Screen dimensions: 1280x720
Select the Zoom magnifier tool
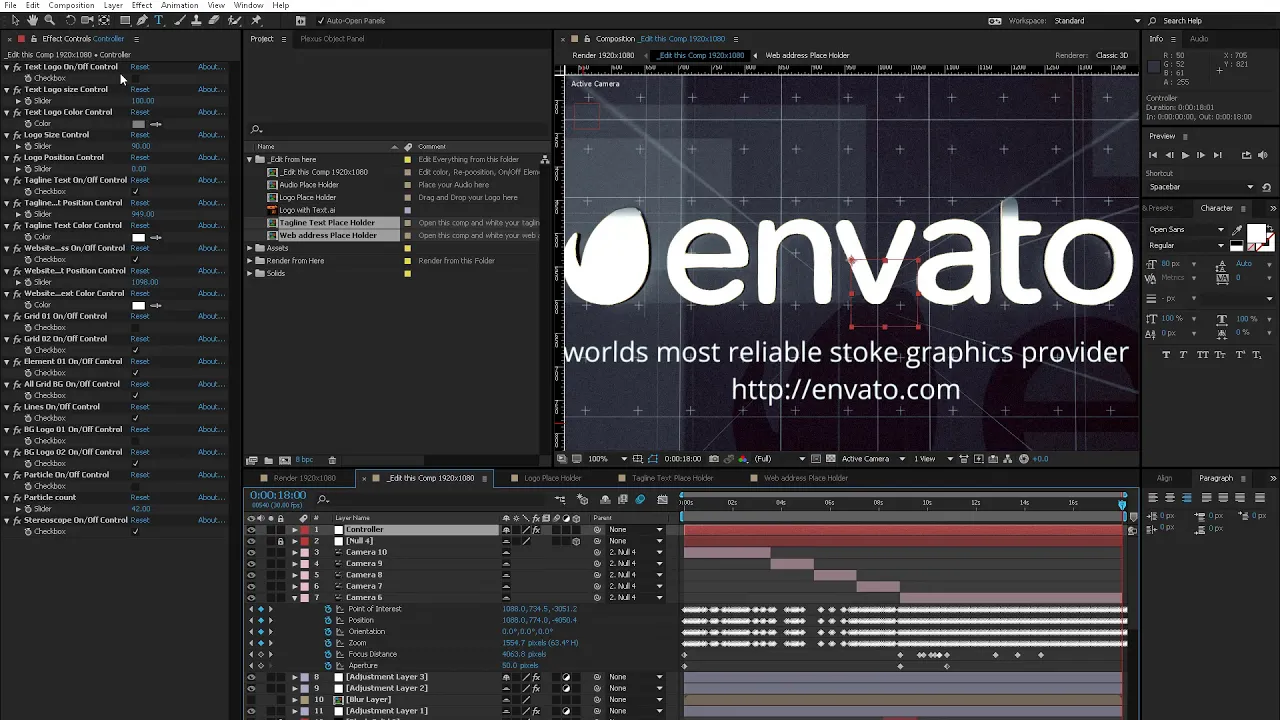tap(50, 20)
